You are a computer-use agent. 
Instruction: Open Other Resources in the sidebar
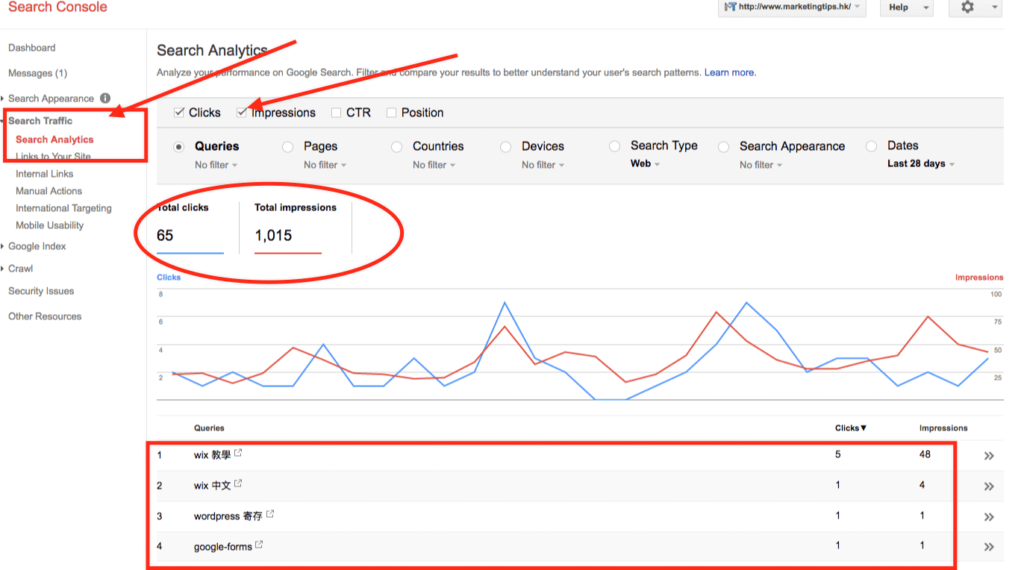pyautogui.click(x=44, y=316)
